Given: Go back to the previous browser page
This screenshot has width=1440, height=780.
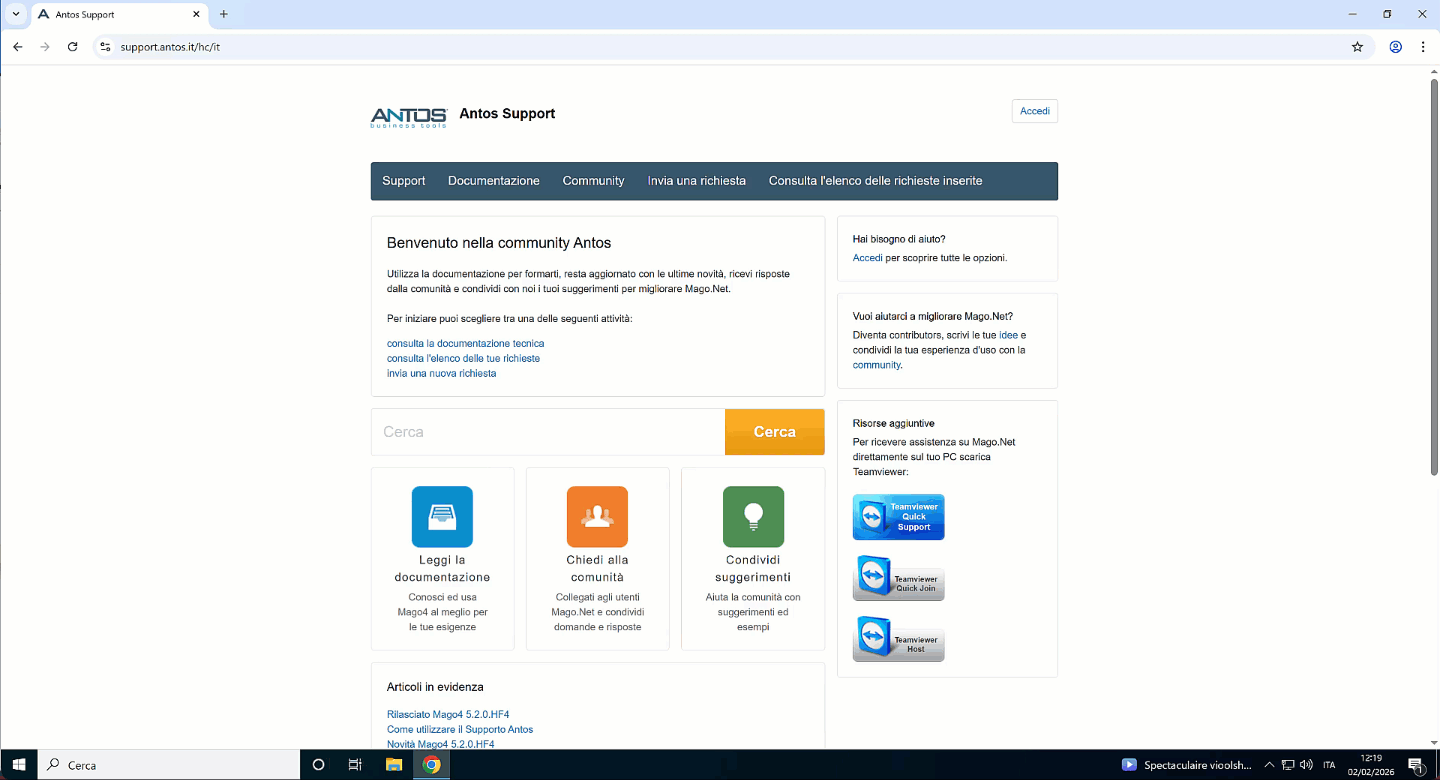Looking at the screenshot, I should coord(17,46).
